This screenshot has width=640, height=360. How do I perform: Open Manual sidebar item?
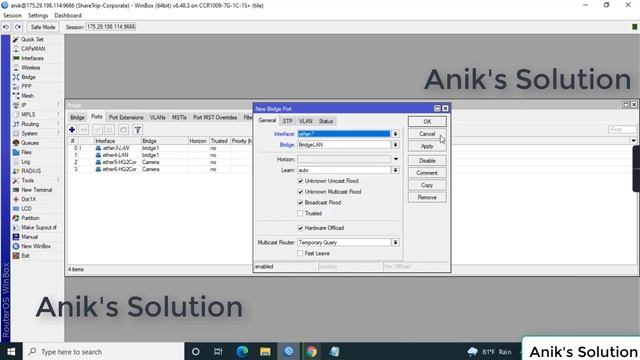pos(29,237)
